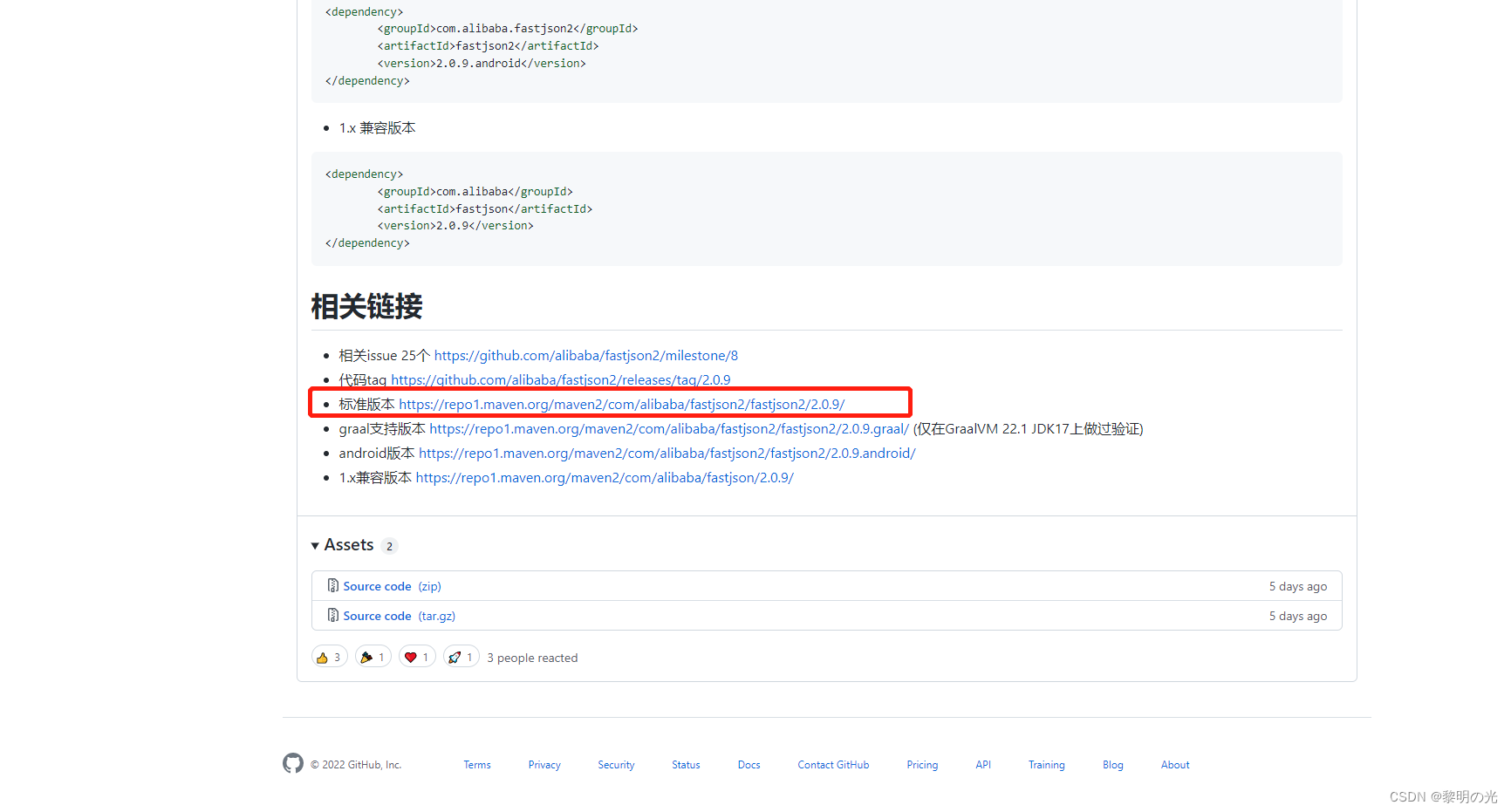Open the 1.x compatible version Maven link

coord(605,477)
